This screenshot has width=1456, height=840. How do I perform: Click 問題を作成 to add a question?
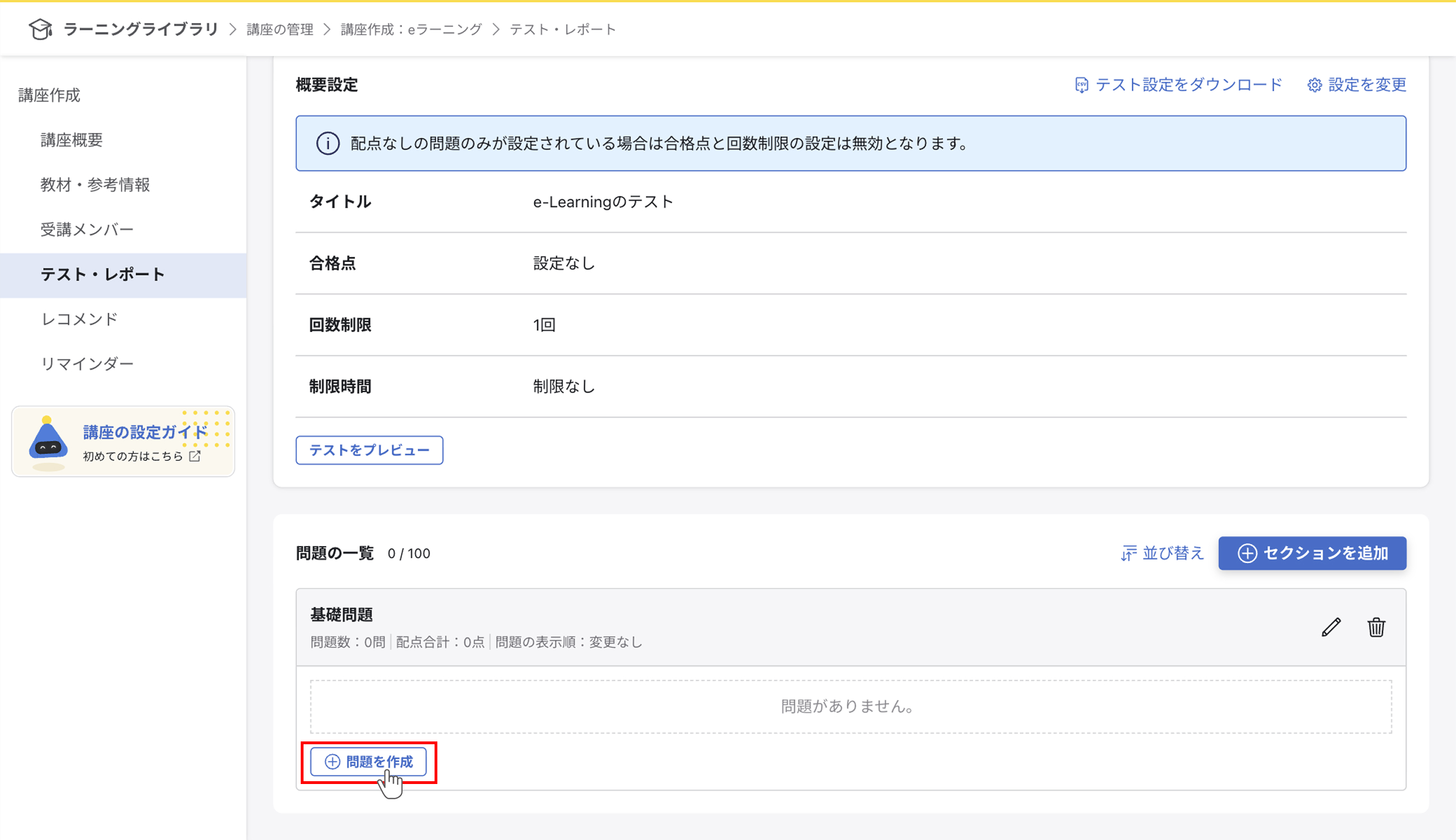tap(369, 762)
